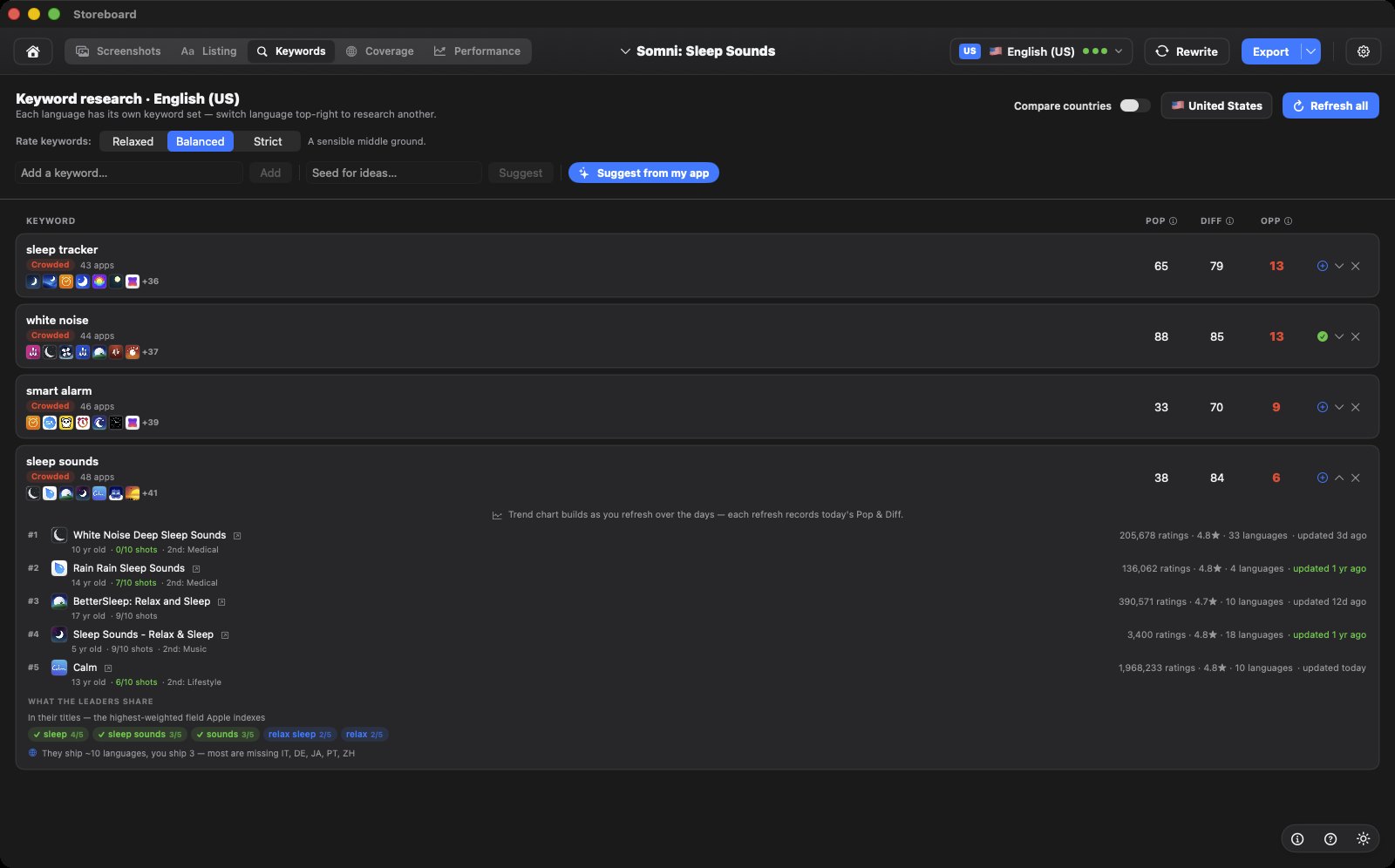Click the BetterSleep app icon in leaders list
1395x868 pixels.
pyautogui.click(x=59, y=601)
